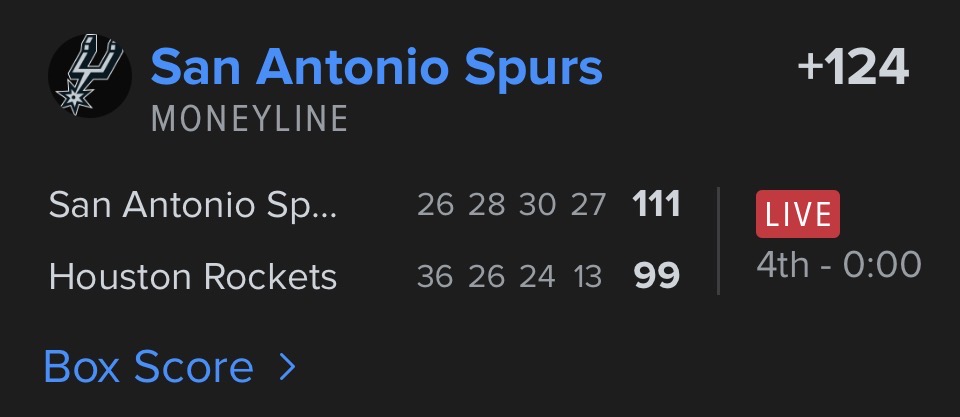The image size is (960, 417).
Task: Click the Houston Rockets team row name
Action: tap(193, 276)
